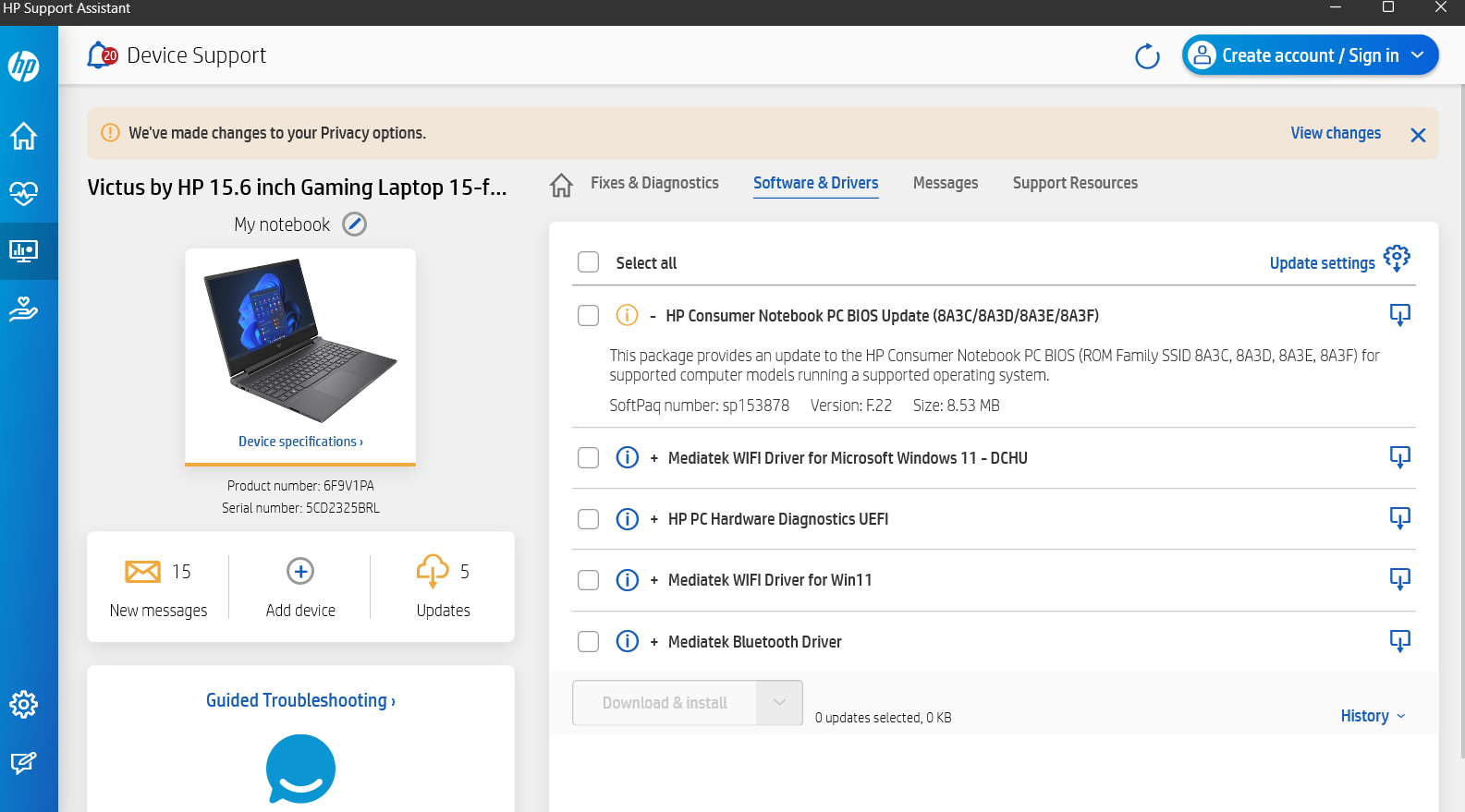Tick HP PC Hardware Diagnostics UEFI checkbox
Screen dimensions: 1465x812
(589, 519)
